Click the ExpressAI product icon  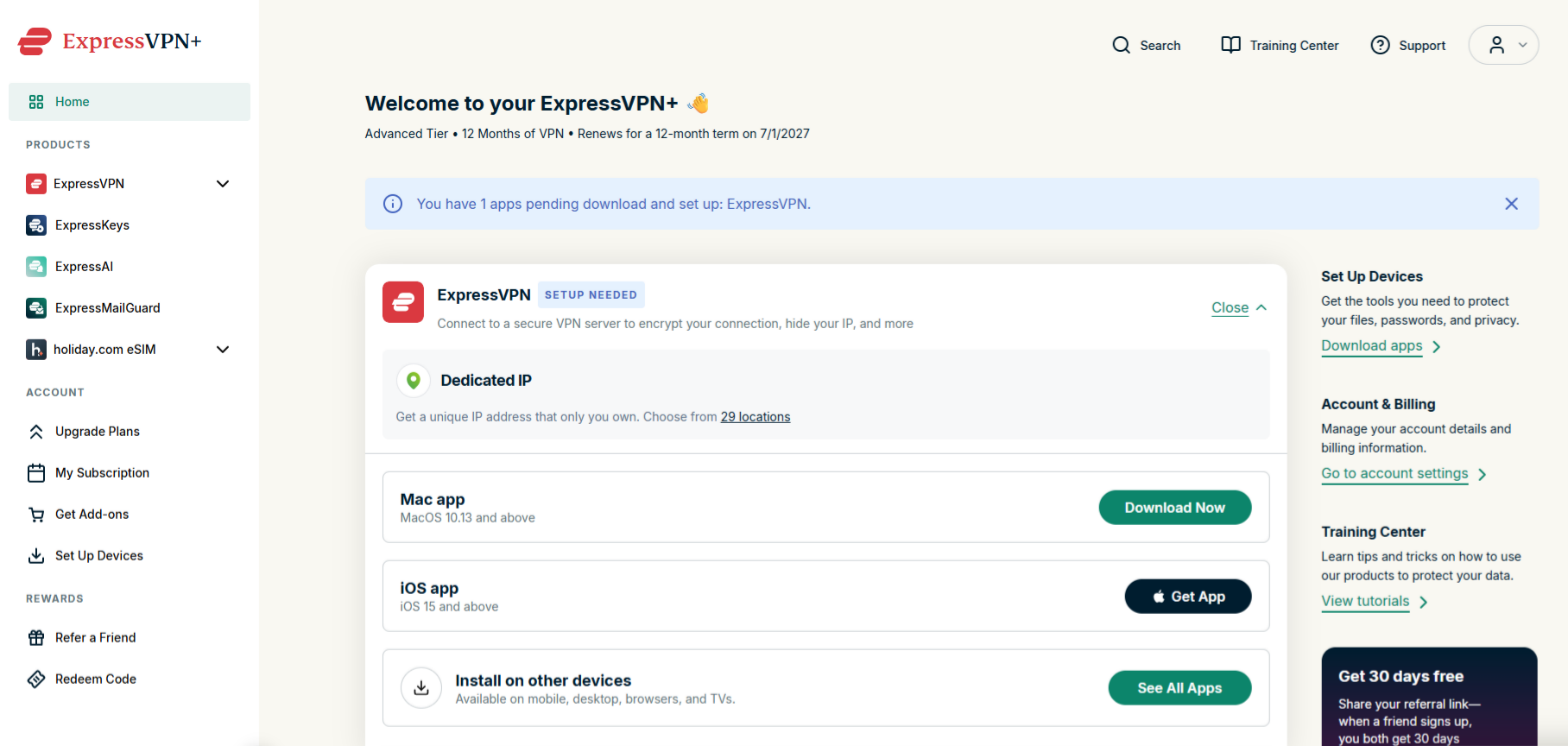coord(36,267)
